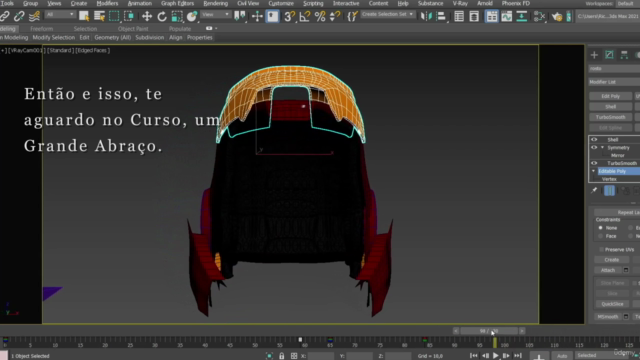640x360 pixels.
Task: Open the View reference coordinate dropdown
Action: click(x=216, y=15)
